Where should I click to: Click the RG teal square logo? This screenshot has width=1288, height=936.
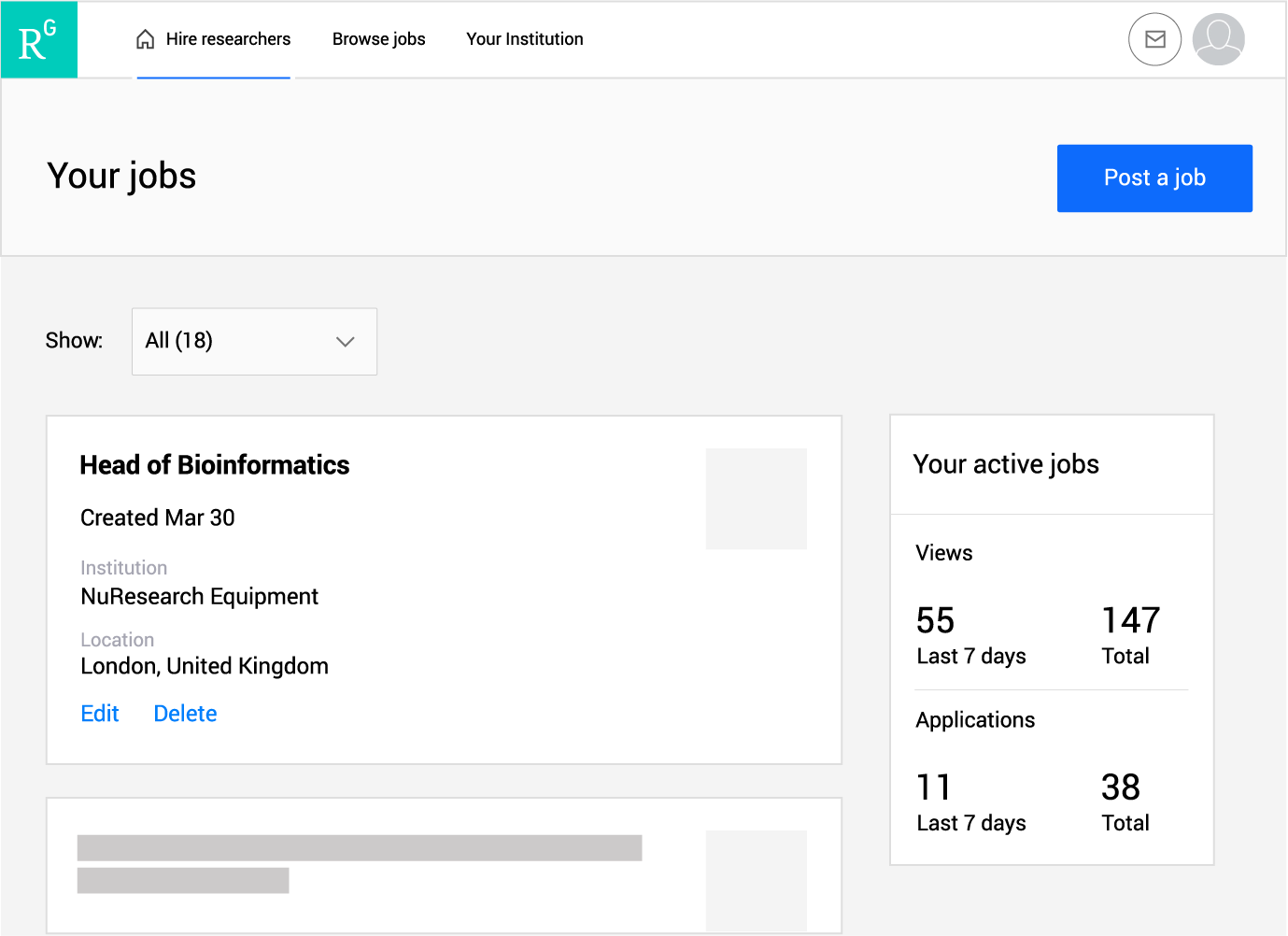click(x=38, y=38)
